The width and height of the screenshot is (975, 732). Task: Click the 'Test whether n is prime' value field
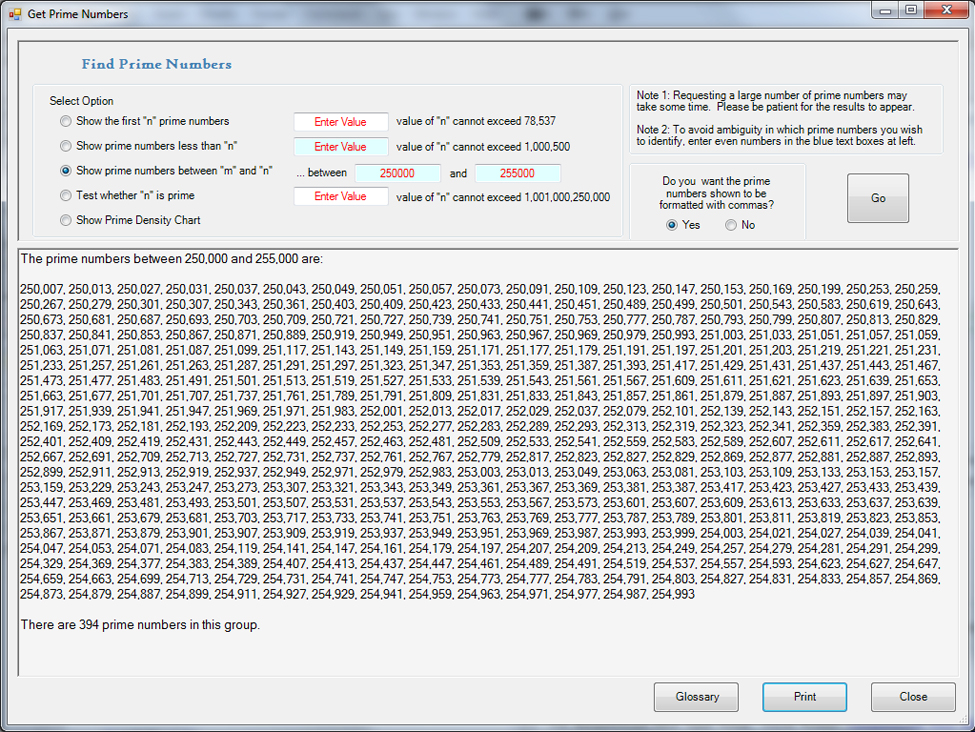(x=341, y=197)
